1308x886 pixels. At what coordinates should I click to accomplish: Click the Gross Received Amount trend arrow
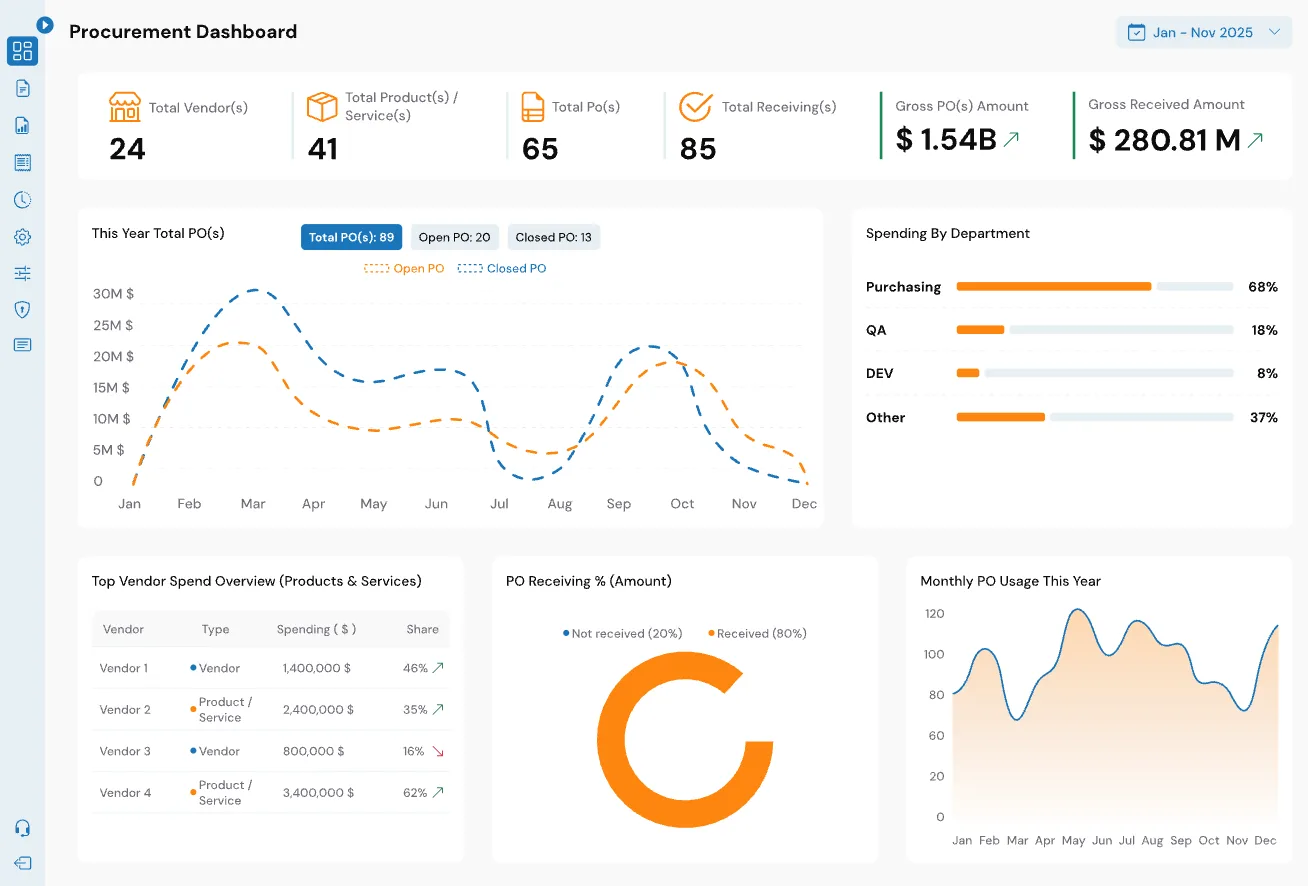1255,140
